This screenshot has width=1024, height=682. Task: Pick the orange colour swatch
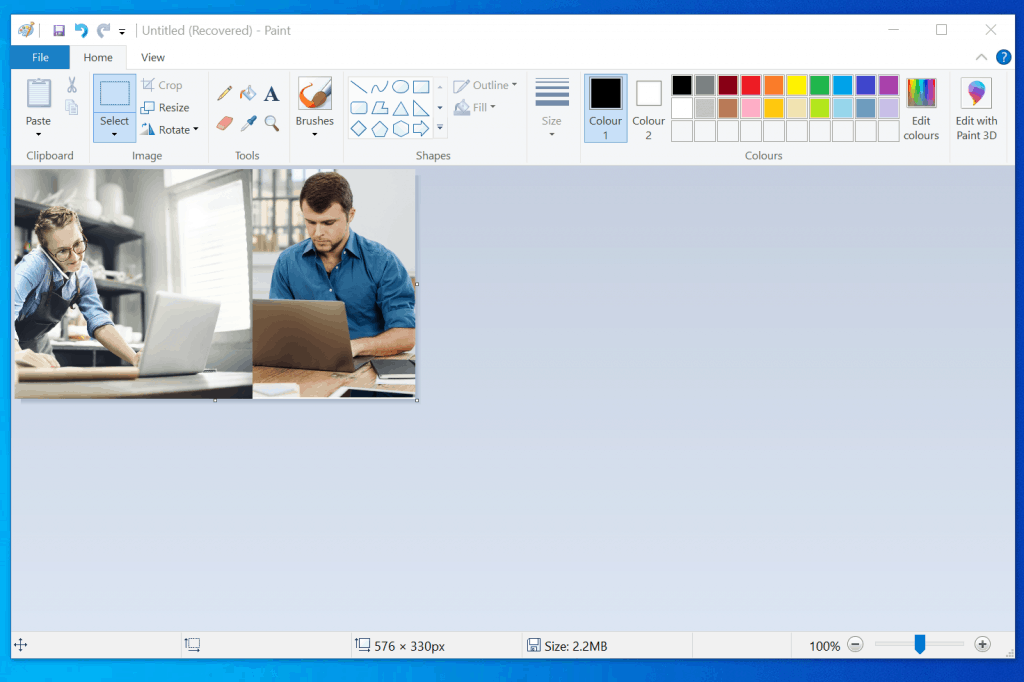click(773, 86)
